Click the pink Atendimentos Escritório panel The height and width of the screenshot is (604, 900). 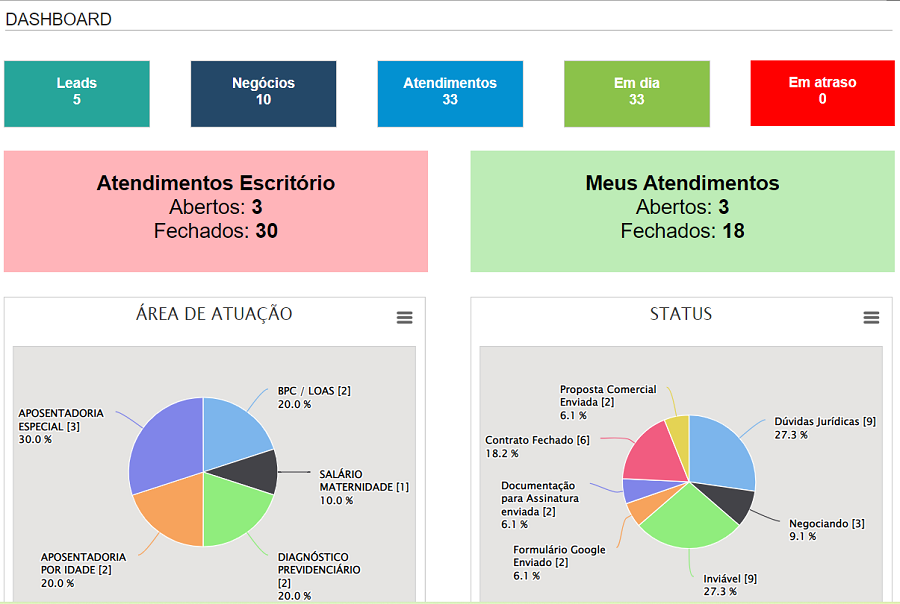216,211
